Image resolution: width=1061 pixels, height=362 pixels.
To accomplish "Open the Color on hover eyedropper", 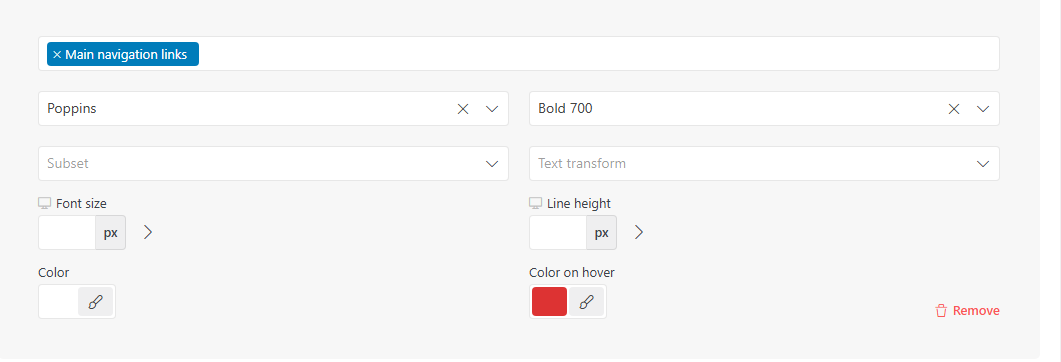I will (x=587, y=302).
